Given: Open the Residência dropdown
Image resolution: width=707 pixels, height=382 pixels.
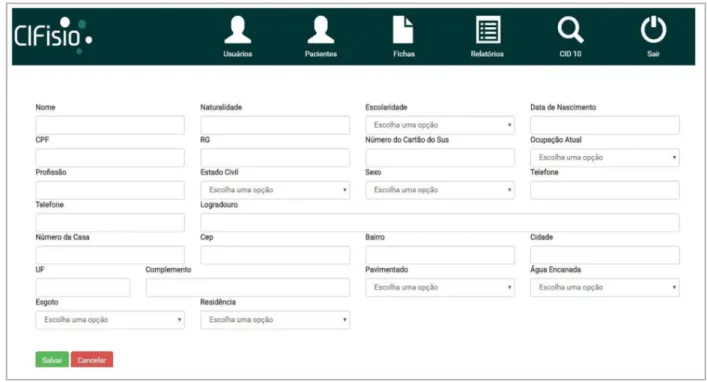Looking at the screenshot, I should [x=275, y=320].
